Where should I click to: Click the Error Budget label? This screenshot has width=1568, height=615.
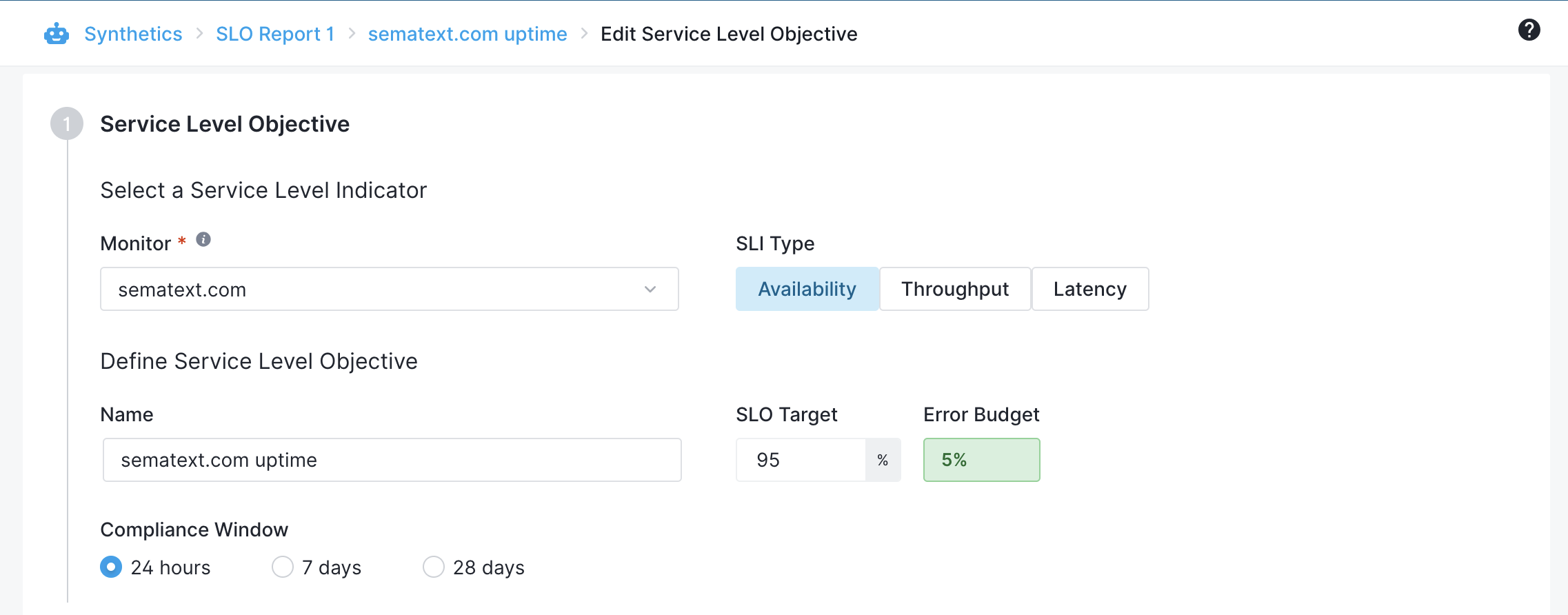point(981,414)
